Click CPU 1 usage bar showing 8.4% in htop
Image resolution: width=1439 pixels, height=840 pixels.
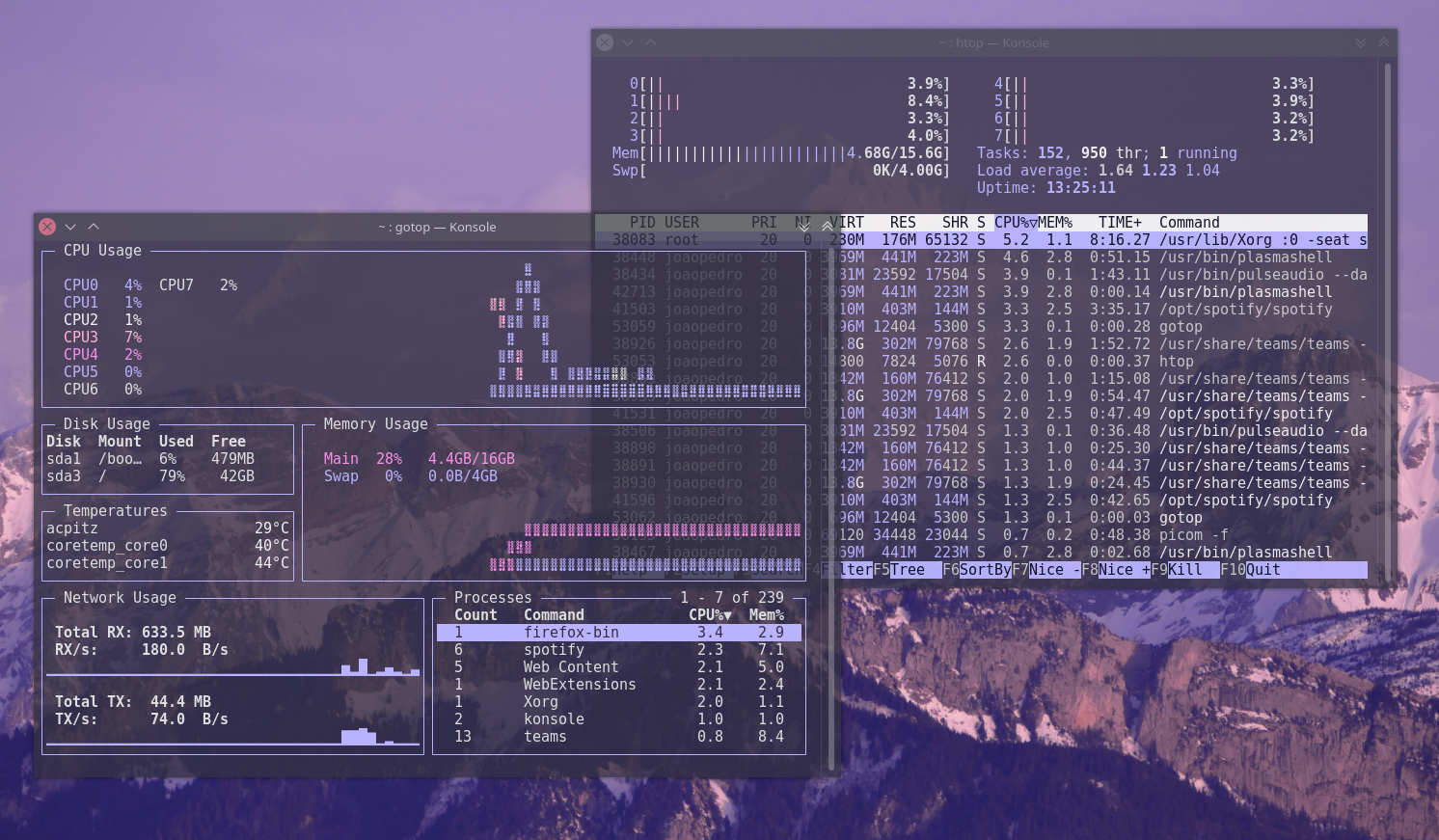coord(789,101)
